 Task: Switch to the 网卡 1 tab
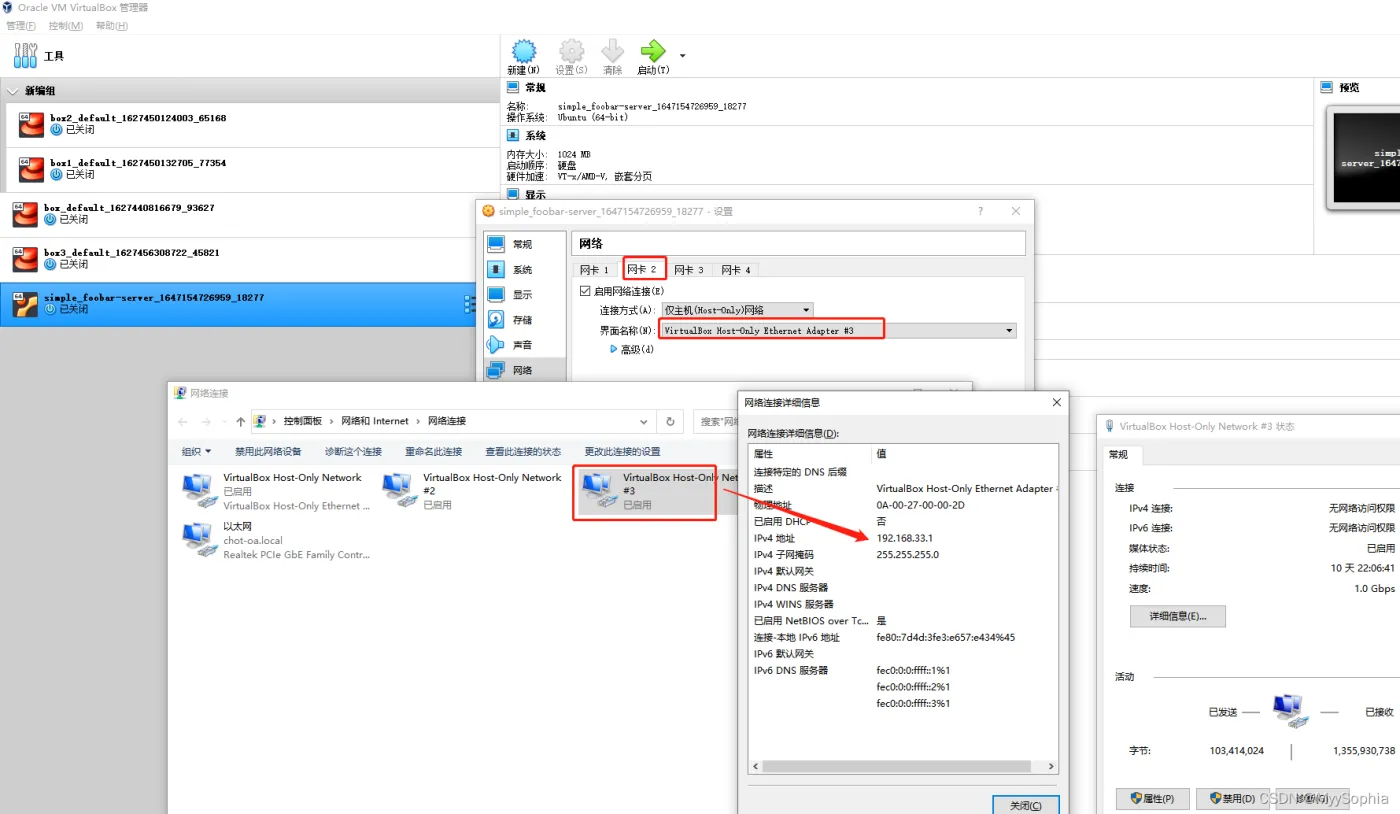click(594, 270)
